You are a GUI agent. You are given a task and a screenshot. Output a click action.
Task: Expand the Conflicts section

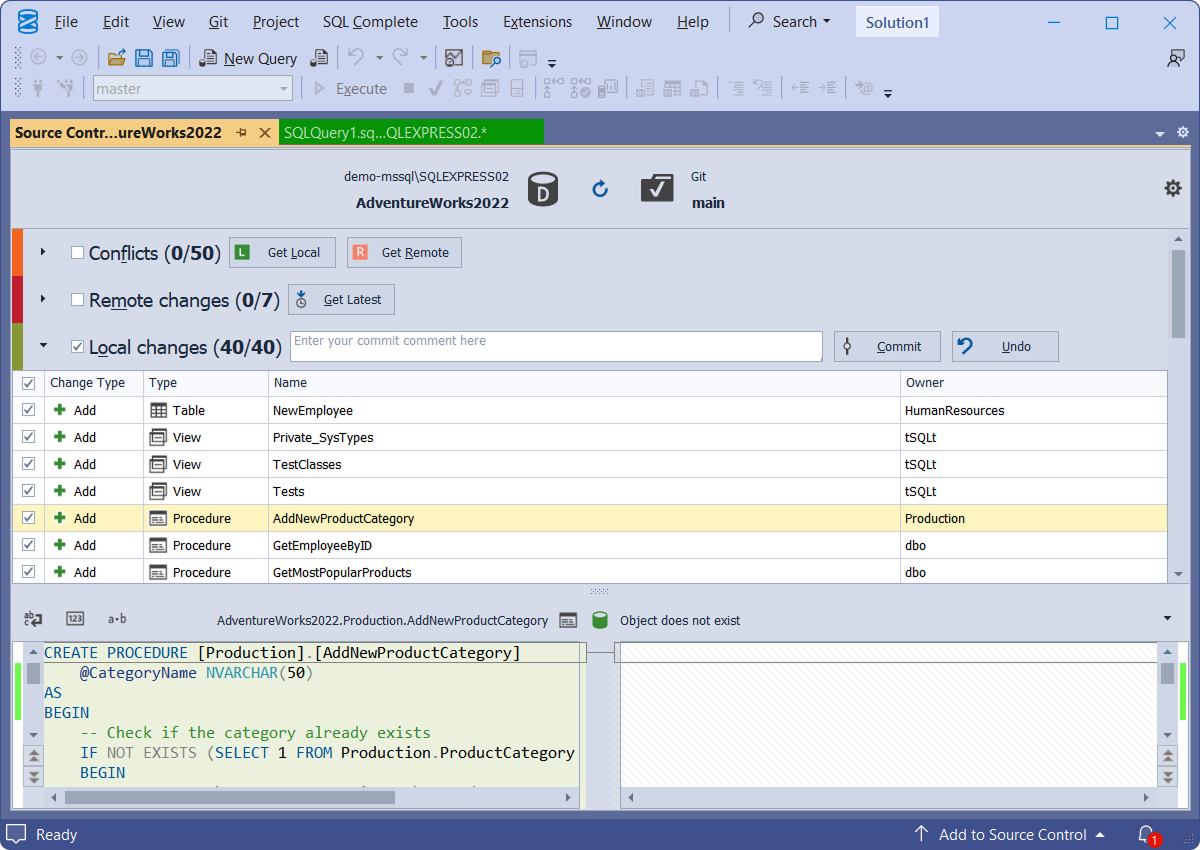click(43, 252)
